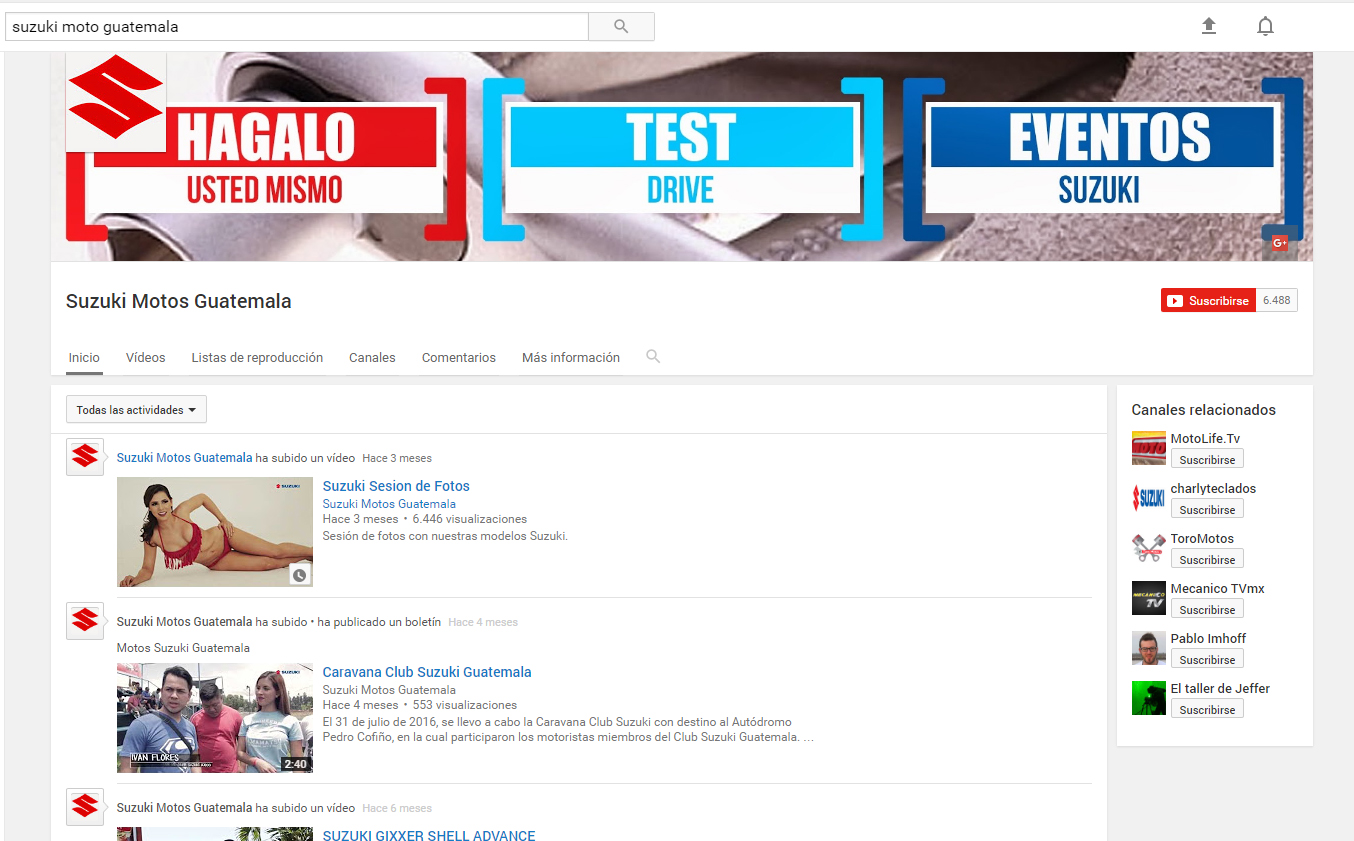The image size is (1354, 841).
Task: Open Más información tab
Action: click(571, 357)
